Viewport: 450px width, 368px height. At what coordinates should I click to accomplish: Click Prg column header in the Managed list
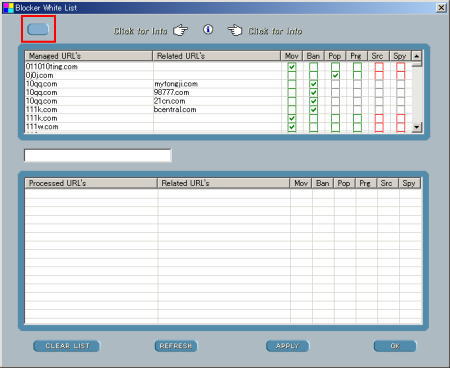pyautogui.click(x=356, y=56)
